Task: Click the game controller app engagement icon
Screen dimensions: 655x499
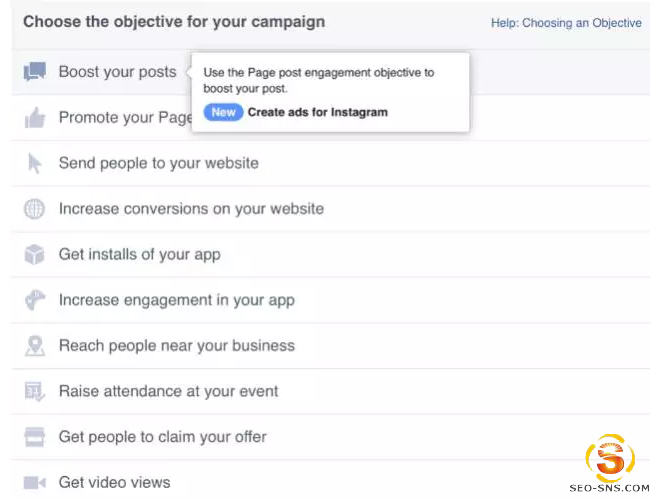Action: click(x=35, y=300)
